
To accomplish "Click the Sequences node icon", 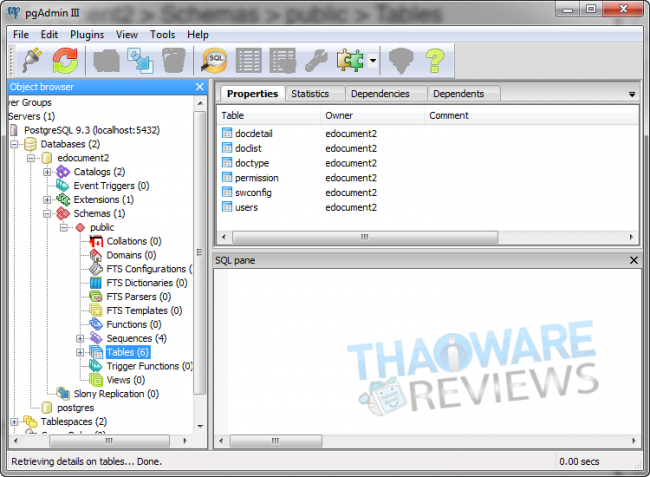I will point(96,338).
